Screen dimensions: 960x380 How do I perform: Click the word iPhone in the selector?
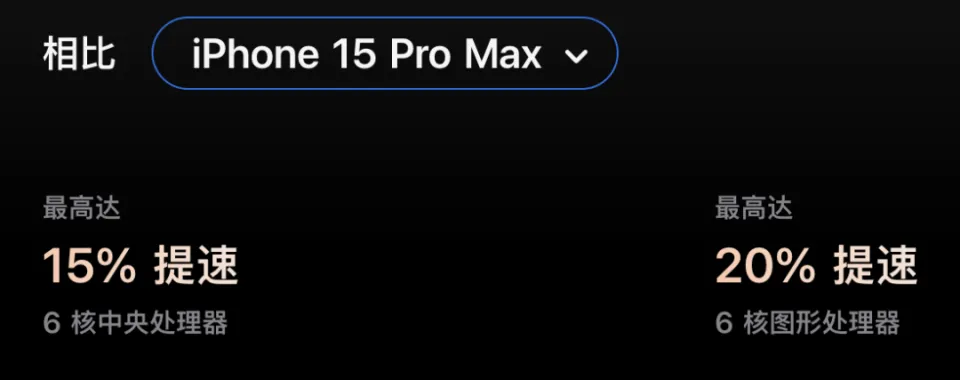click(x=255, y=54)
